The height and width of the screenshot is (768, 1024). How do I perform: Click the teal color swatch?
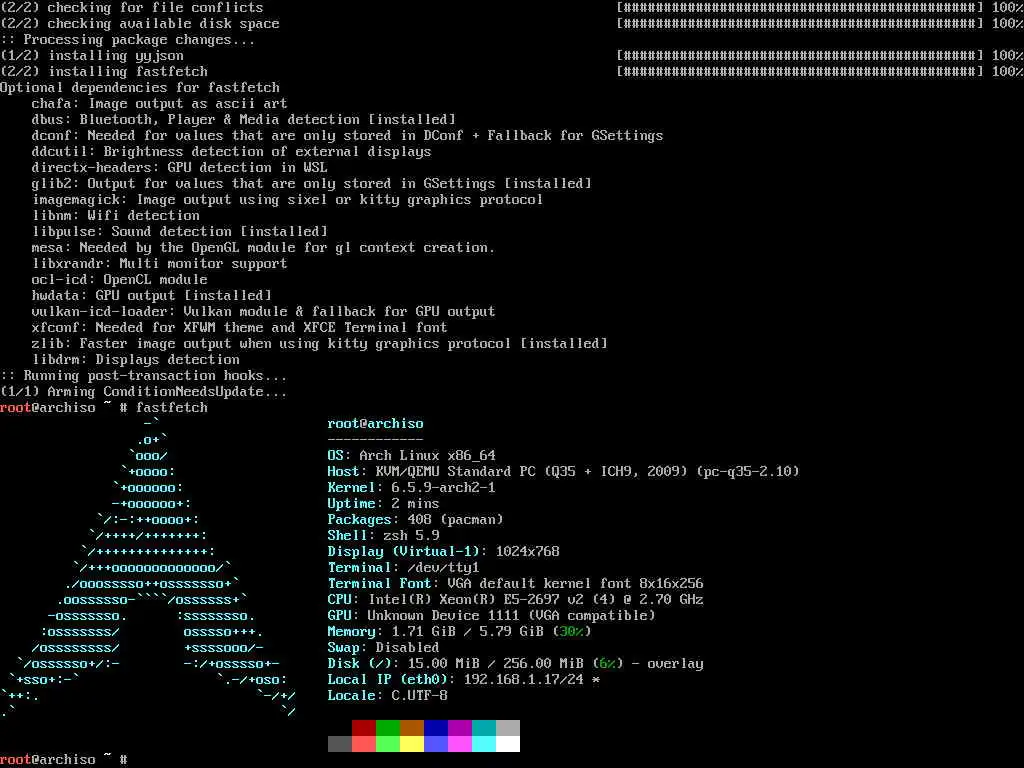(484, 728)
